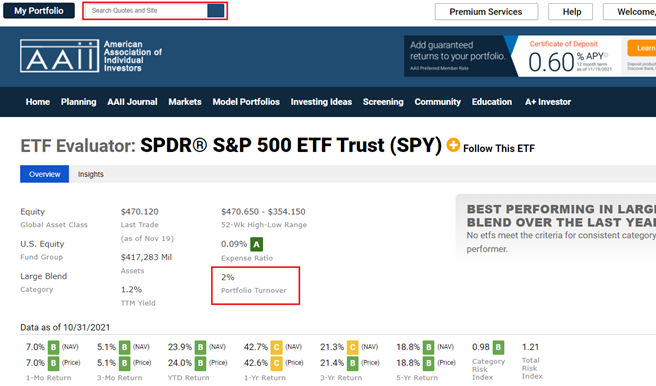
Task: Click the B grade badge for 5-Yr NAV return
Action: click(428, 347)
